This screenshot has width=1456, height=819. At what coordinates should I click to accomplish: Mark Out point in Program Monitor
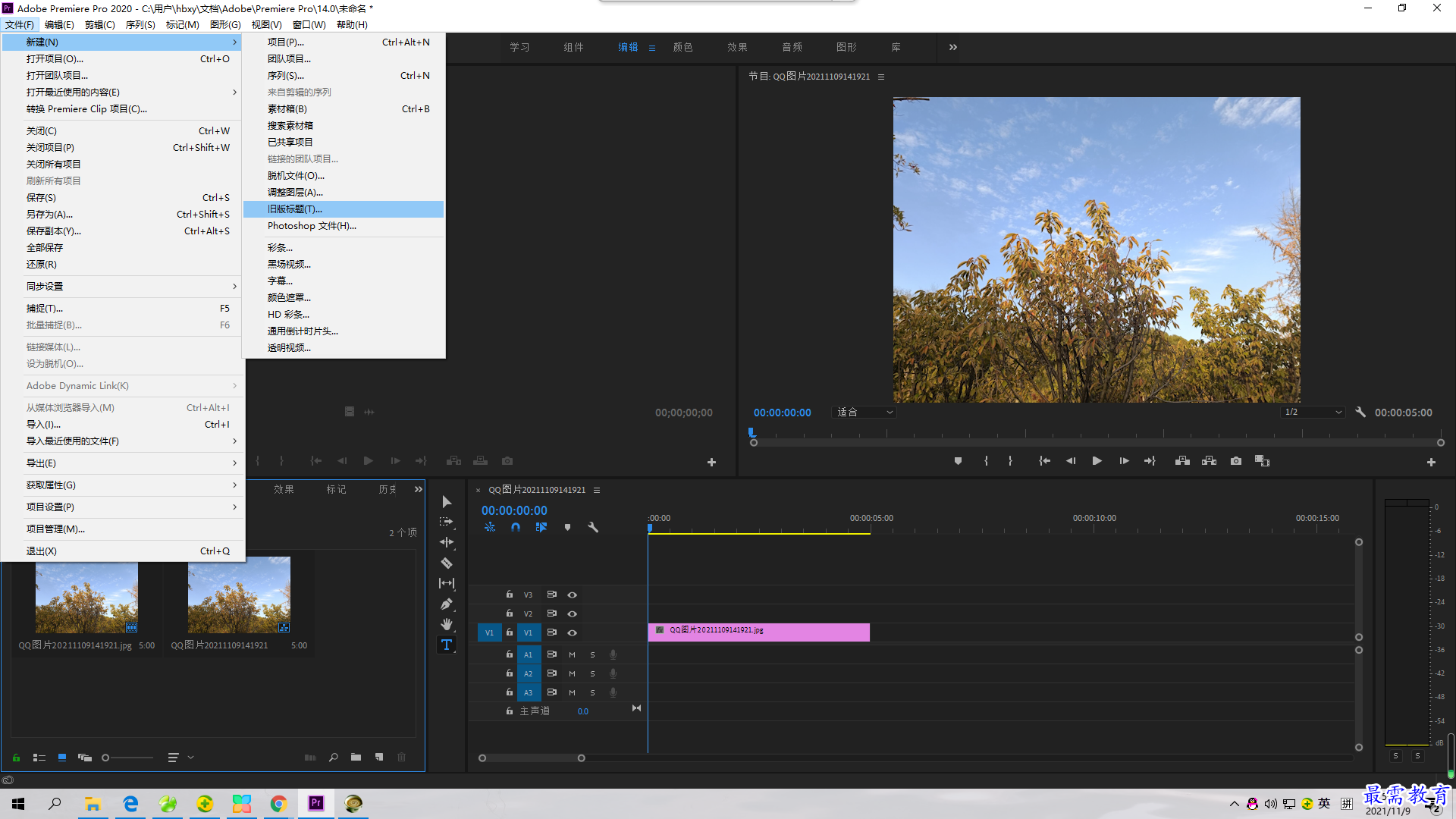[x=1010, y=461]
